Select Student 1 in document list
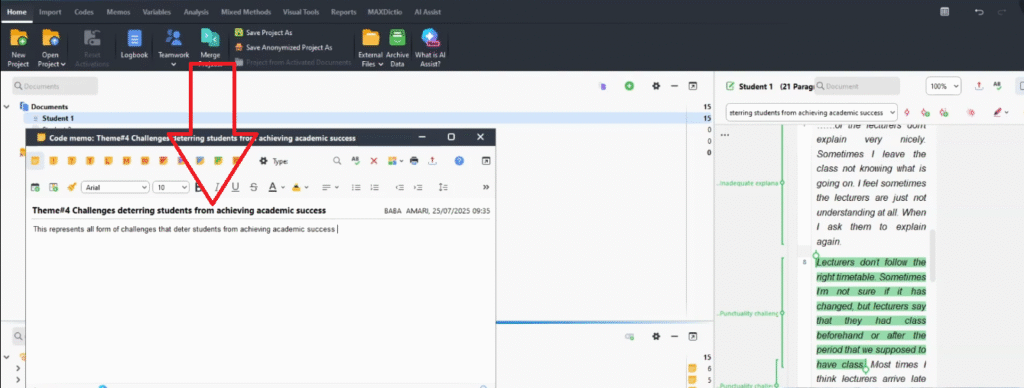 pyautogui.click(x=58, y=118)
